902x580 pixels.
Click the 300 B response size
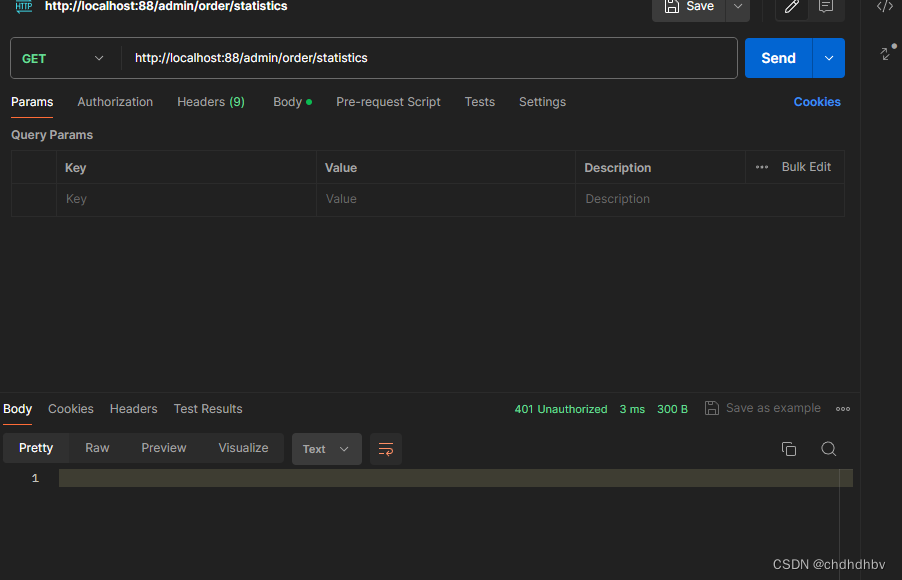[672, 409]
